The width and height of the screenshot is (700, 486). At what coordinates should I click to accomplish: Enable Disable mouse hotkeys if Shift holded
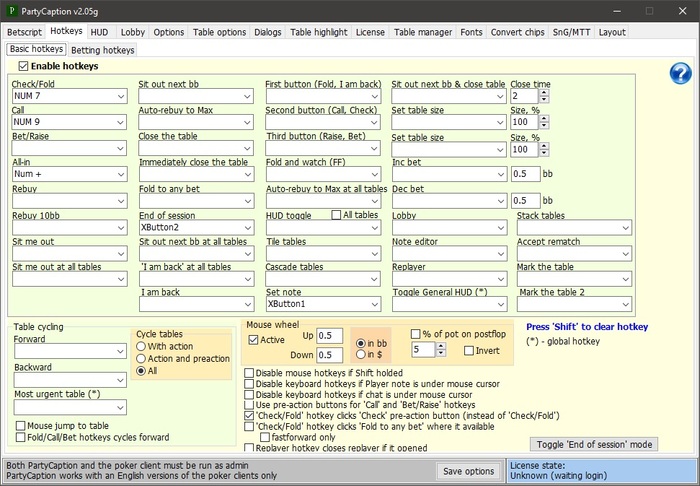249,373
